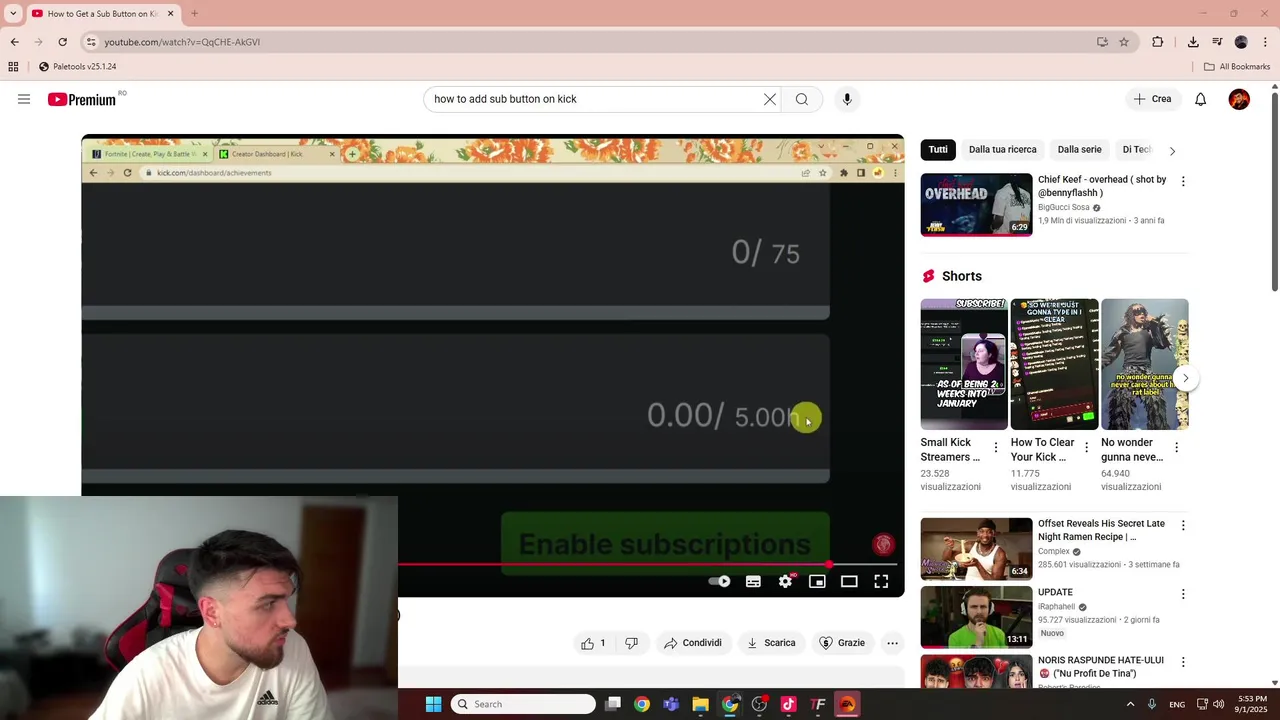Open YouTube notifications bell
The image size is (1280, 720).
click(x=1201, y=99)
